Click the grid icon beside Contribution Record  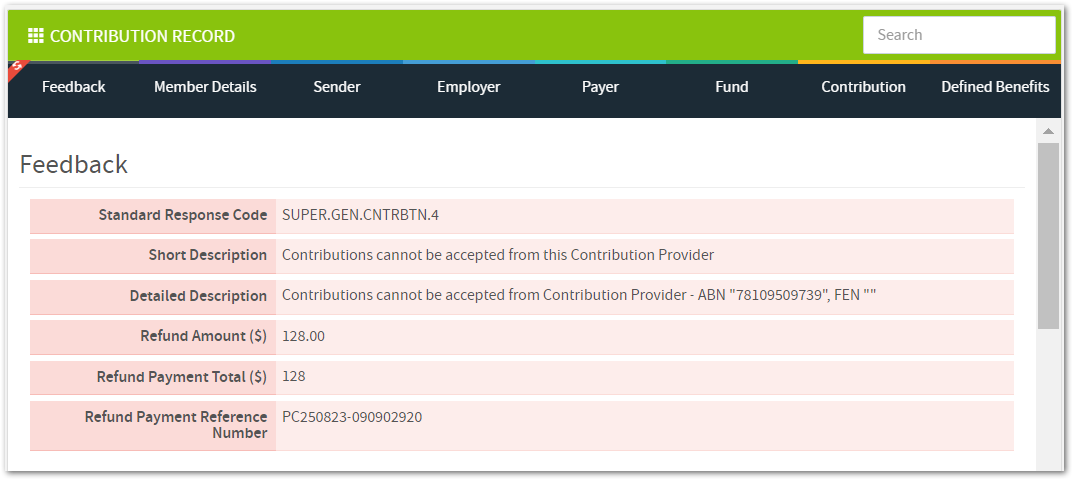pos(36,36)
